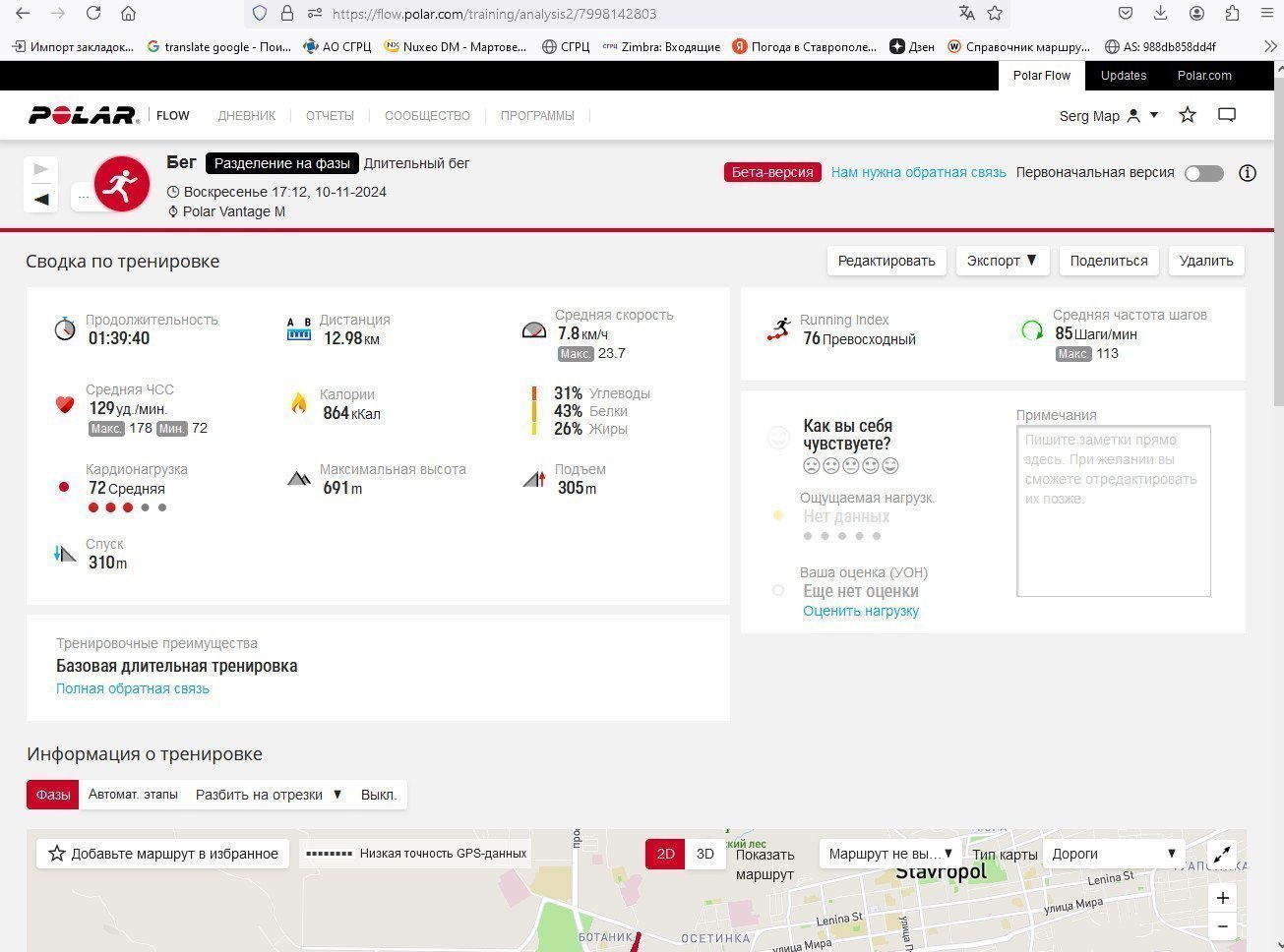The image size is (1284, 952).
Task: Select the happiest feeling smiley face
Action: click(x=890, y=465)
